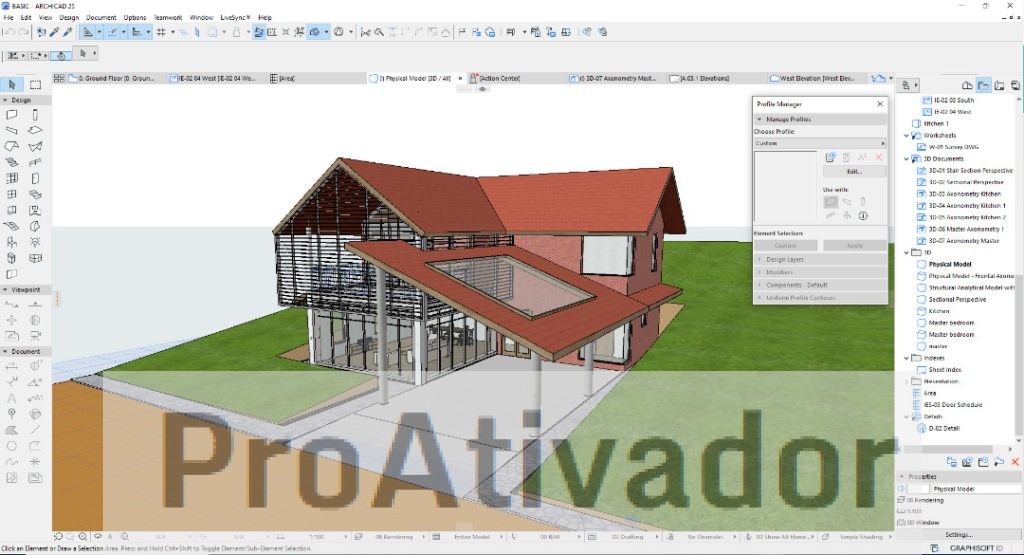Select the Text tool in Document toolbox
Image resolution: width=1024 pixels, height=555 pixels.
pos(12,398)
